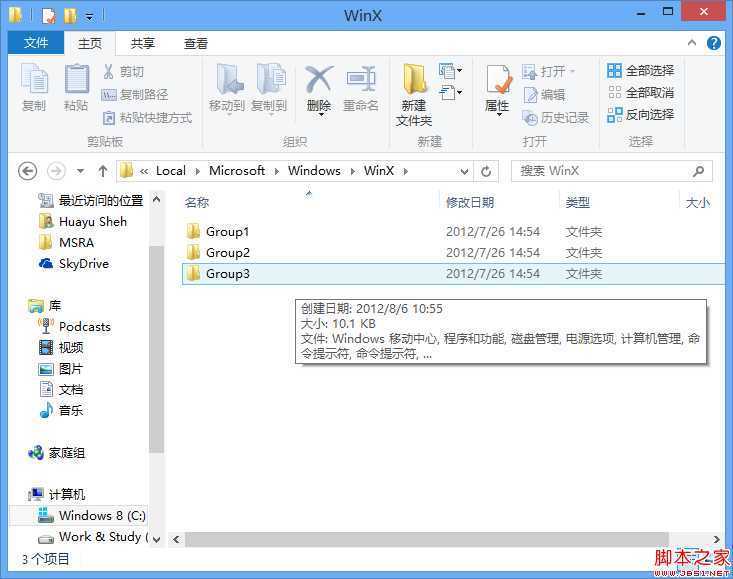Click Copy path (复制路径)

tap(135, 95)
